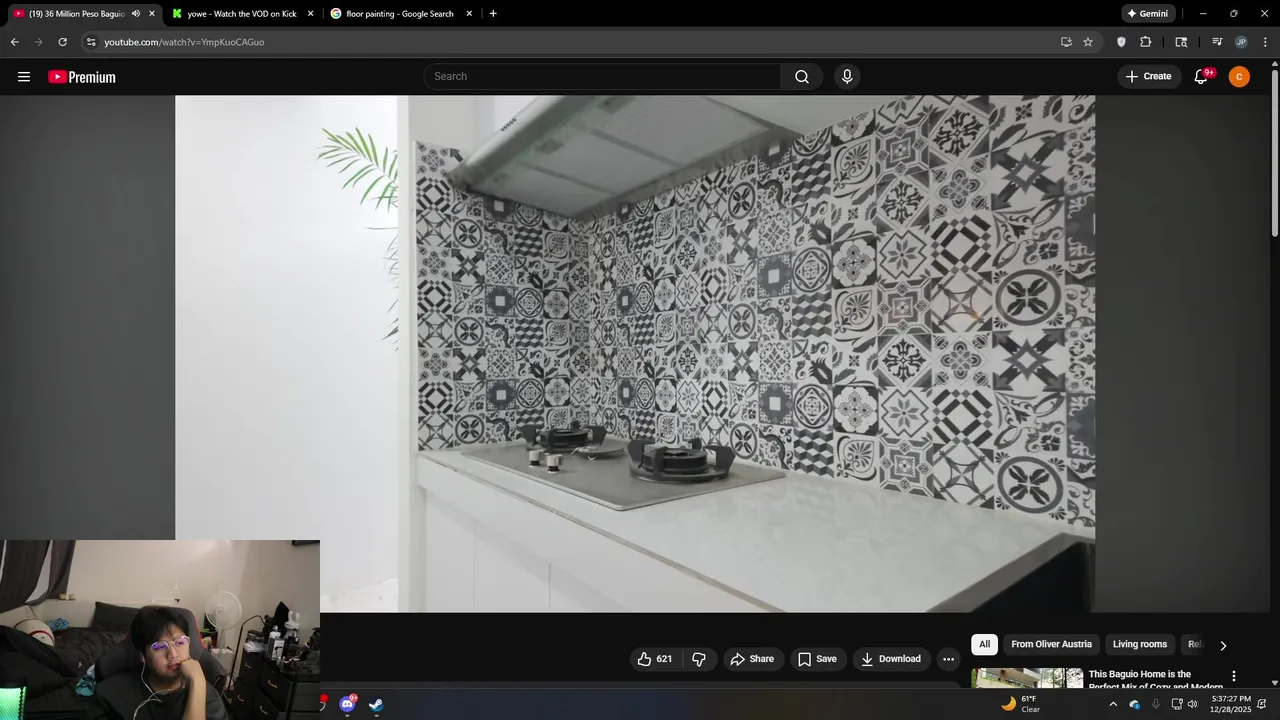Click the Chrome address bar URL
Image resolution: width=1280 pixels, height=720 pixels.
[184, 42]
